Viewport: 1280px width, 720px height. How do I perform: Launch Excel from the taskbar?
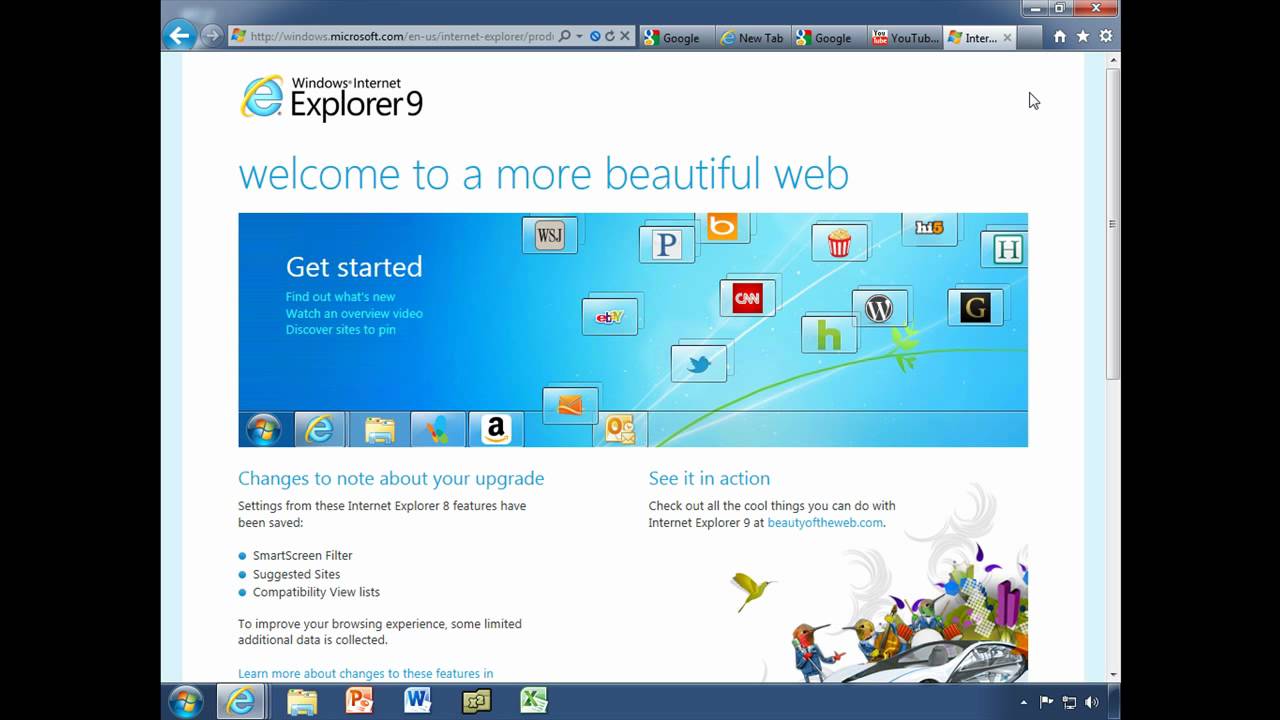point(533,701)
